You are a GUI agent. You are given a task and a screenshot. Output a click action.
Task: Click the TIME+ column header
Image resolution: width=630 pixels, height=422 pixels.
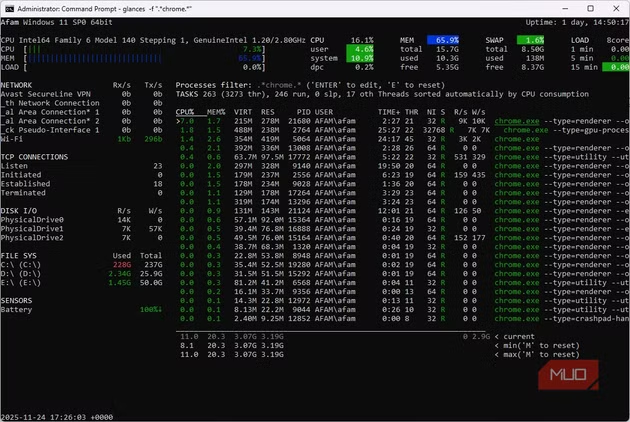click(x=389, y=111)
